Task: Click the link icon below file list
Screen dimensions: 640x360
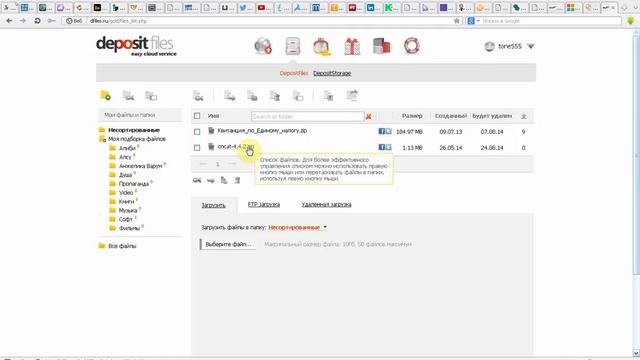Action: coord(197,180)
